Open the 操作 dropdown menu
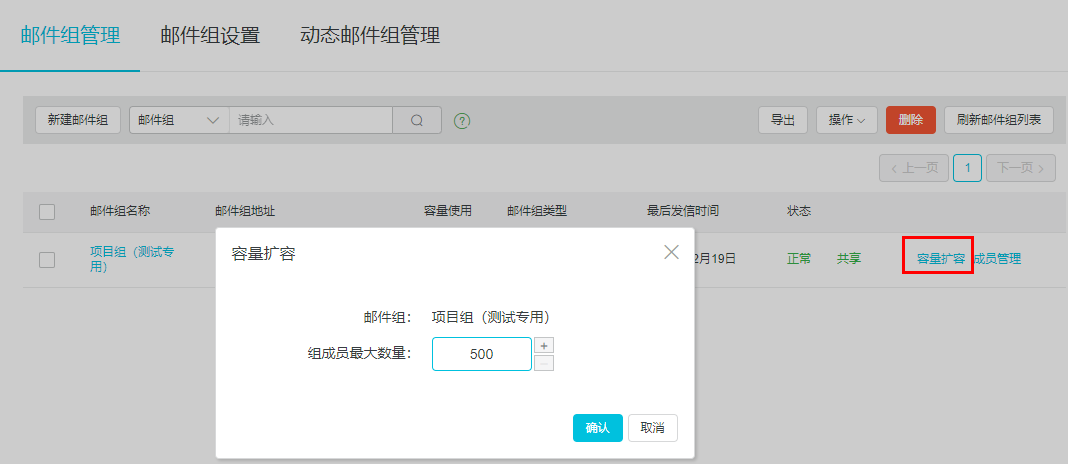 pyautogui.click(x=847, y=120)
